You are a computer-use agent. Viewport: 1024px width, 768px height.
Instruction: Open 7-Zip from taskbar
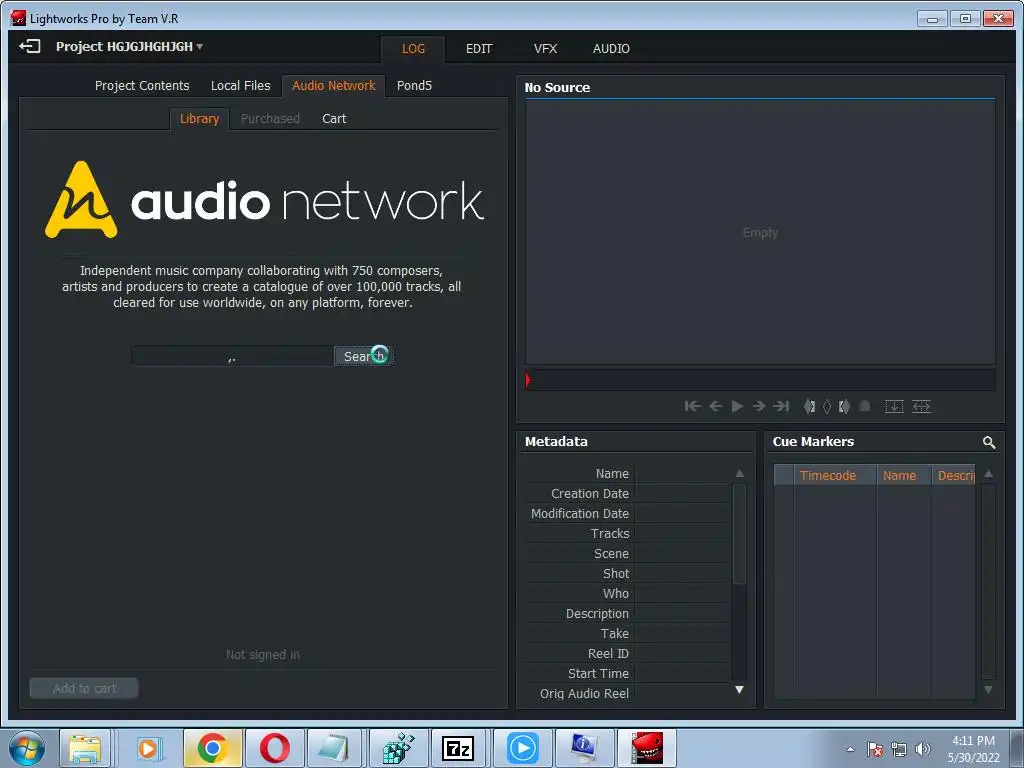458,748
